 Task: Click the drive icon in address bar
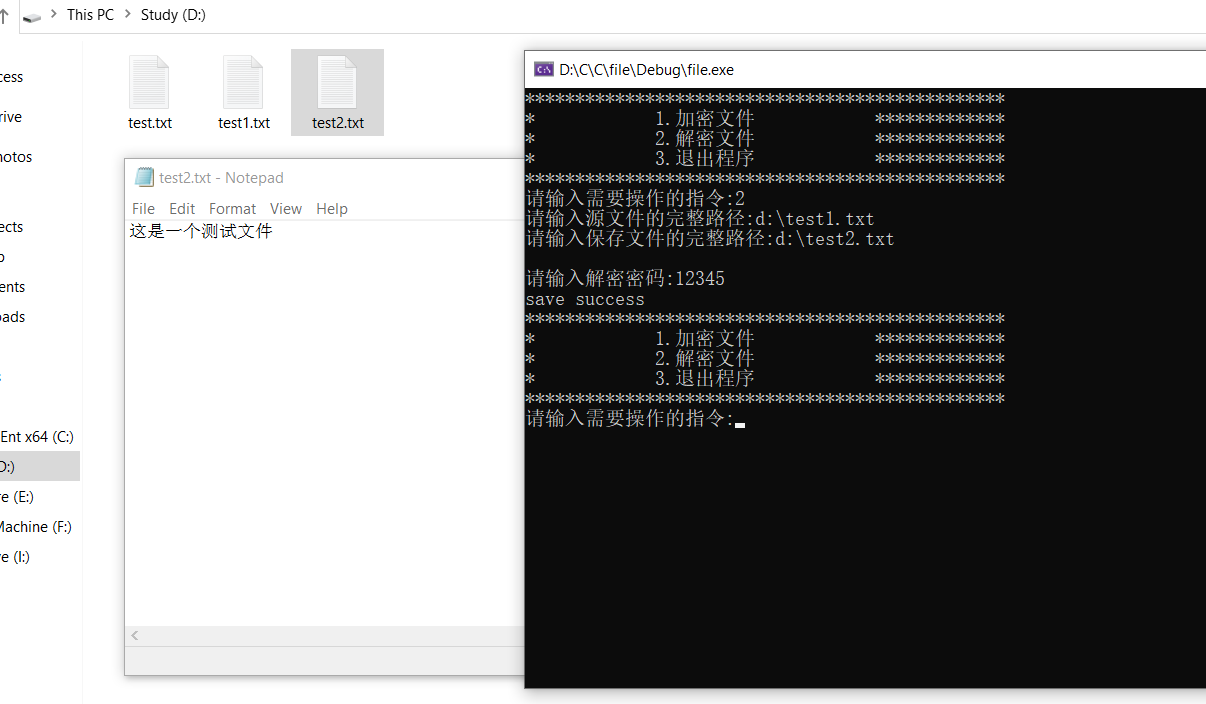(x=32, y=16)
